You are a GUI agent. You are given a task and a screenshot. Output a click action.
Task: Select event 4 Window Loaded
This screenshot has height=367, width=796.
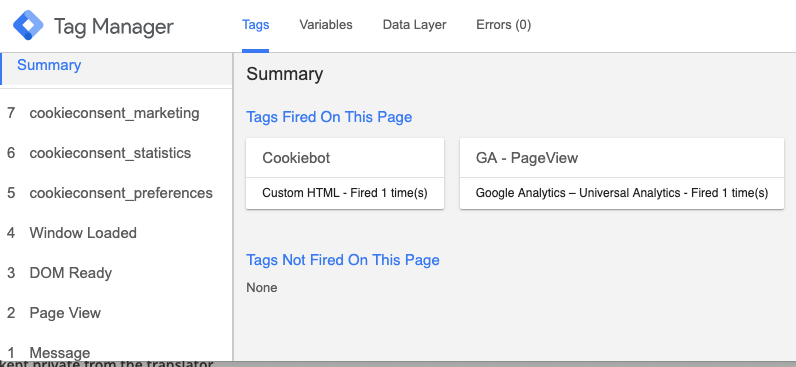coord(116,233)
